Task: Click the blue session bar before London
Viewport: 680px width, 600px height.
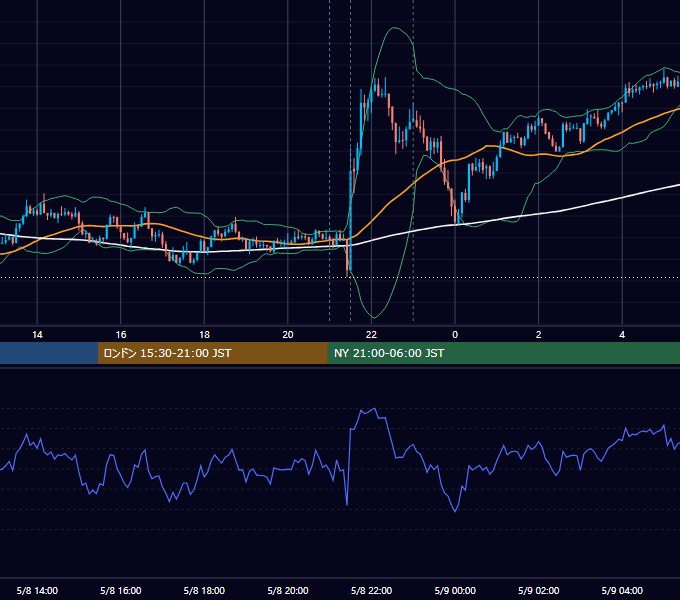Action: click(49, 353)
